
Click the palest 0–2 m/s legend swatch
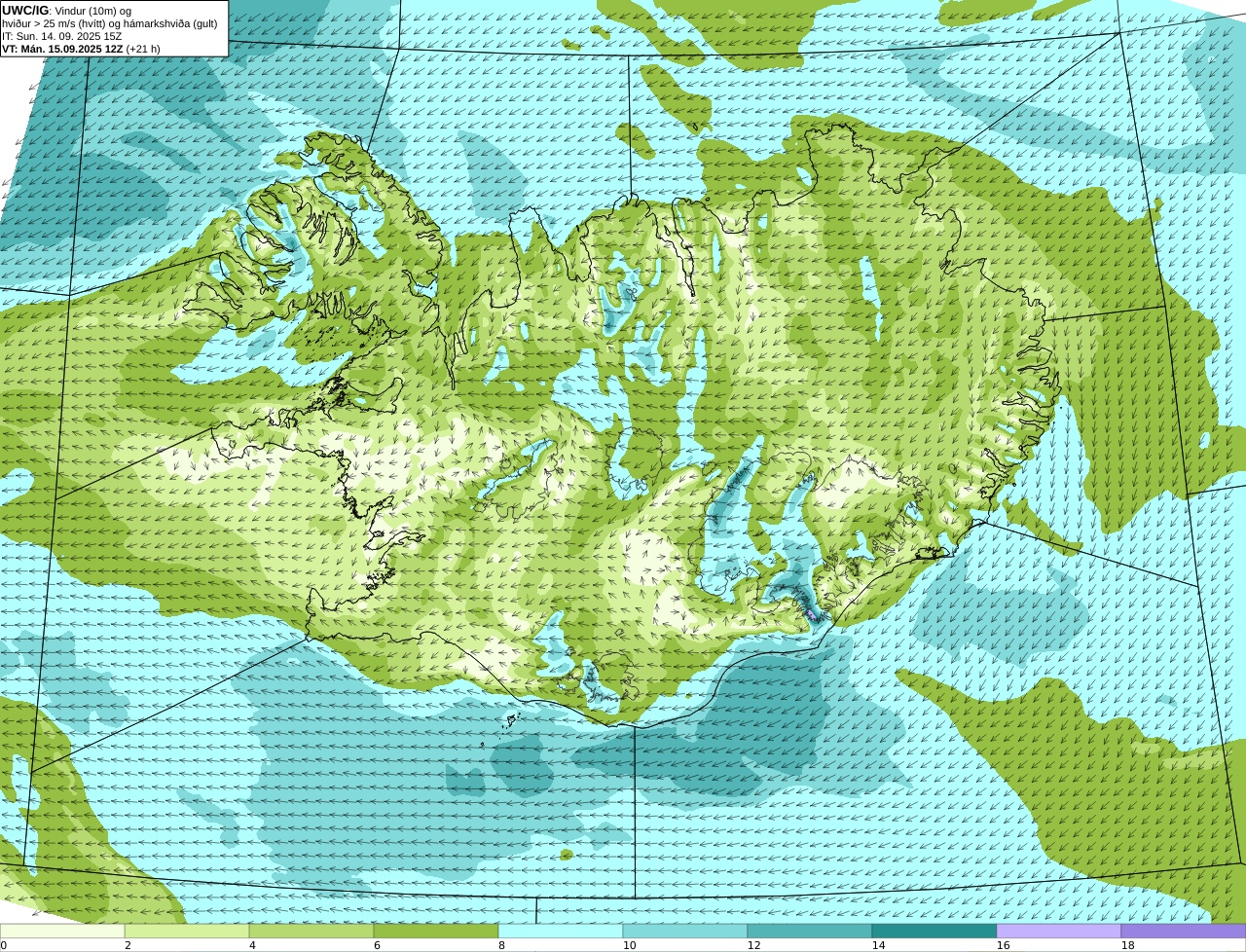(x=62, y=931)
